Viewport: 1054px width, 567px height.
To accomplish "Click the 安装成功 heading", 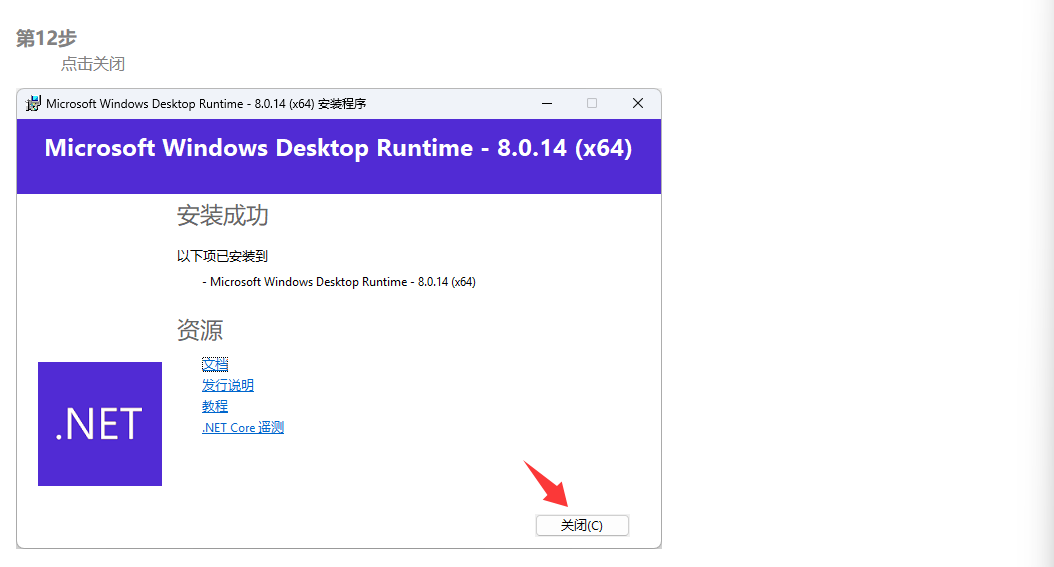I will point(222,215).
